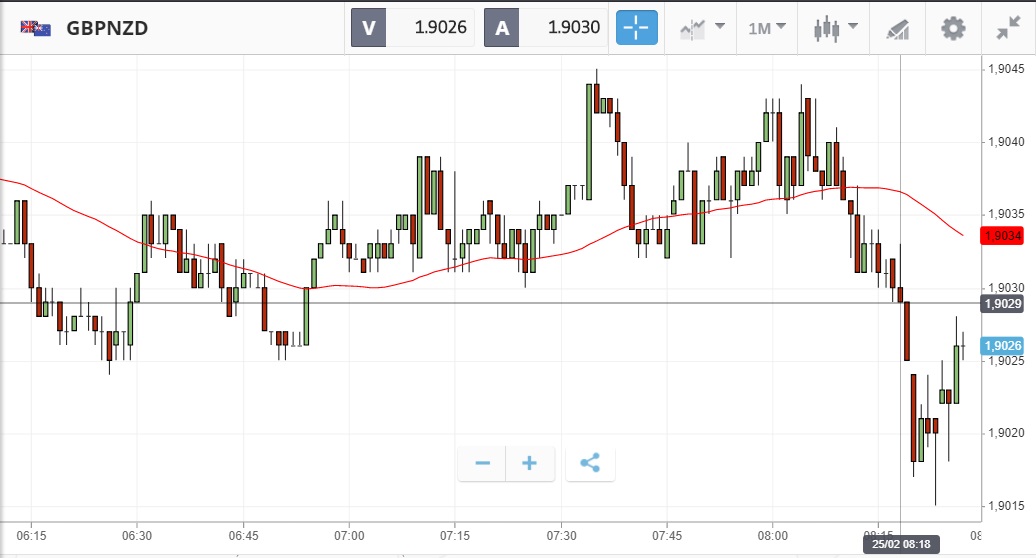Click the buy button labeled A
Viewport: 1036px width, 558px height.
pos(502,28)
